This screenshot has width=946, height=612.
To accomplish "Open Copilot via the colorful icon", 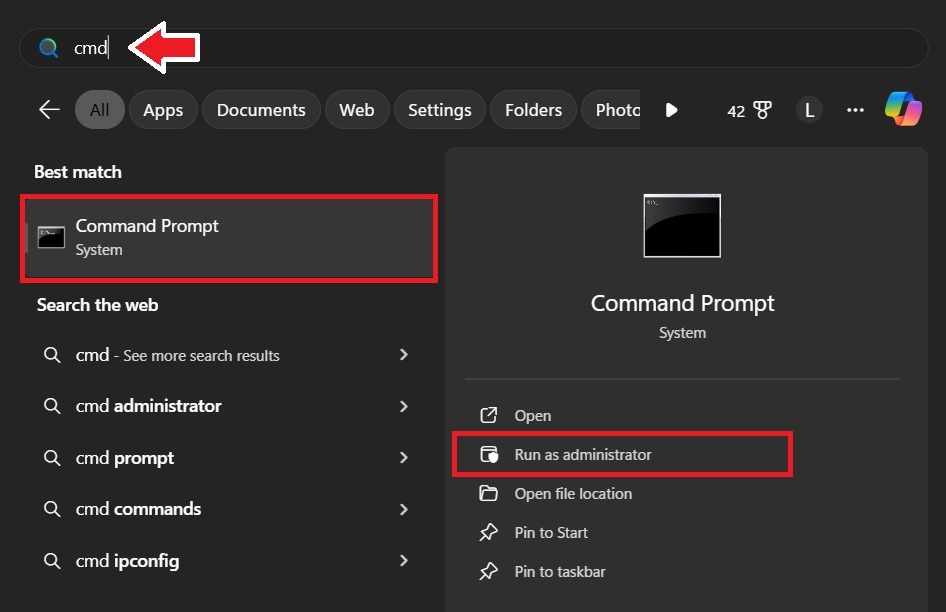I will coord(903,109).
